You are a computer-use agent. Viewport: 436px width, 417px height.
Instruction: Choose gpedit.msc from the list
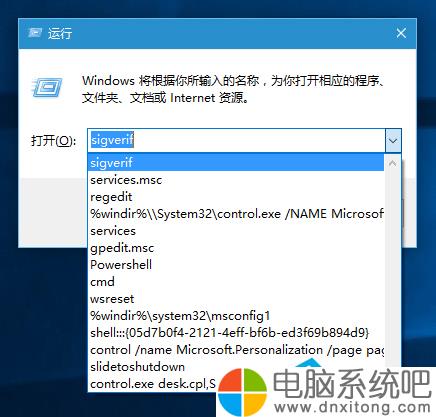click(236, 248)
